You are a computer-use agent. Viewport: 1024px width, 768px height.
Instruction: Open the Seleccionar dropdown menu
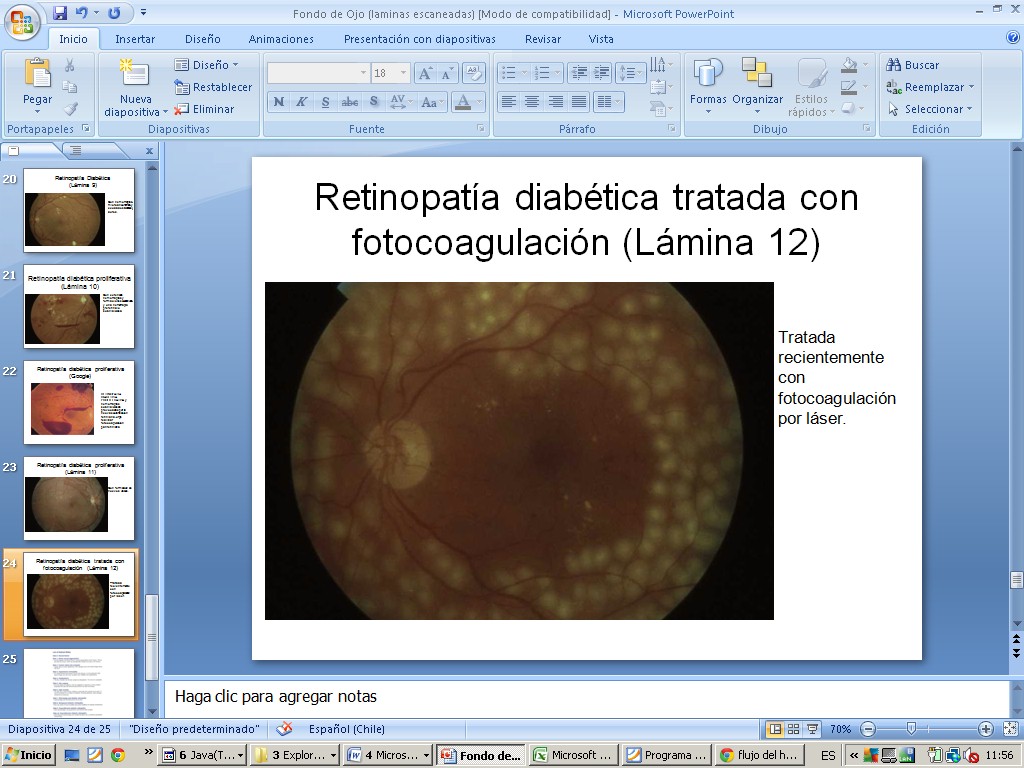click(930, 109)
